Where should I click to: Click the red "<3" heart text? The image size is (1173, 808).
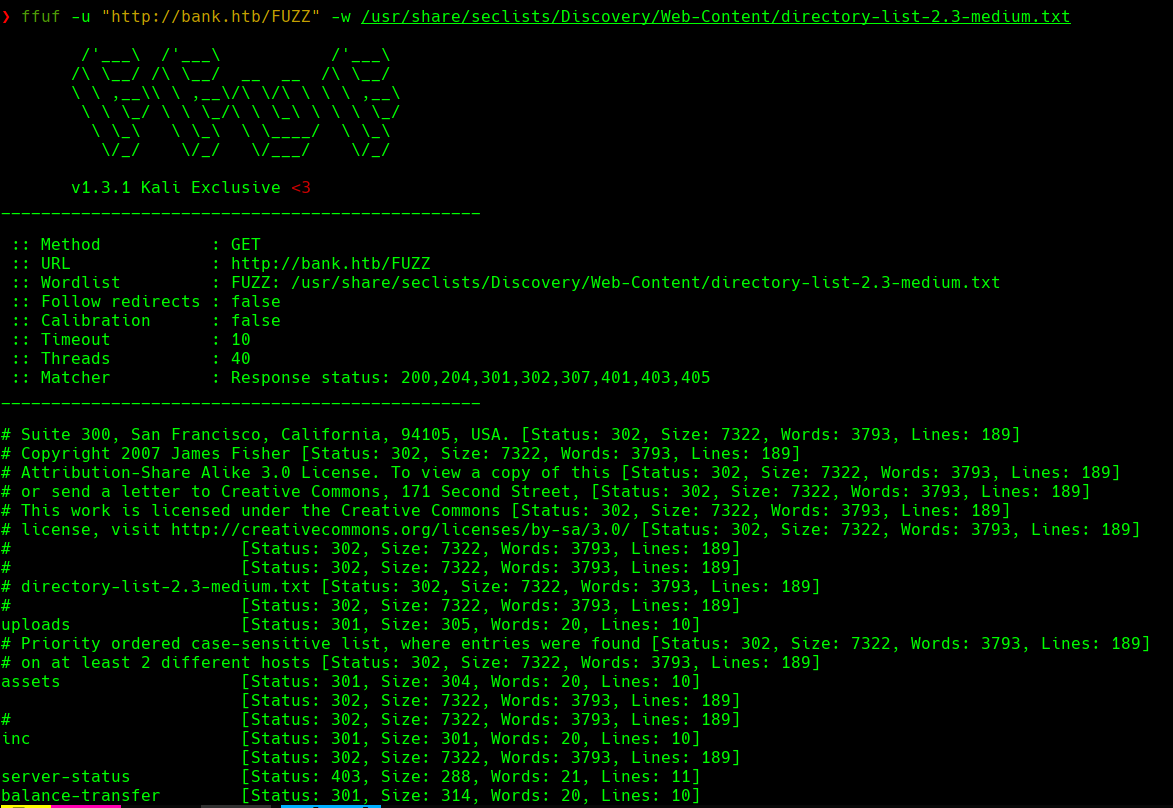[301, 188]
